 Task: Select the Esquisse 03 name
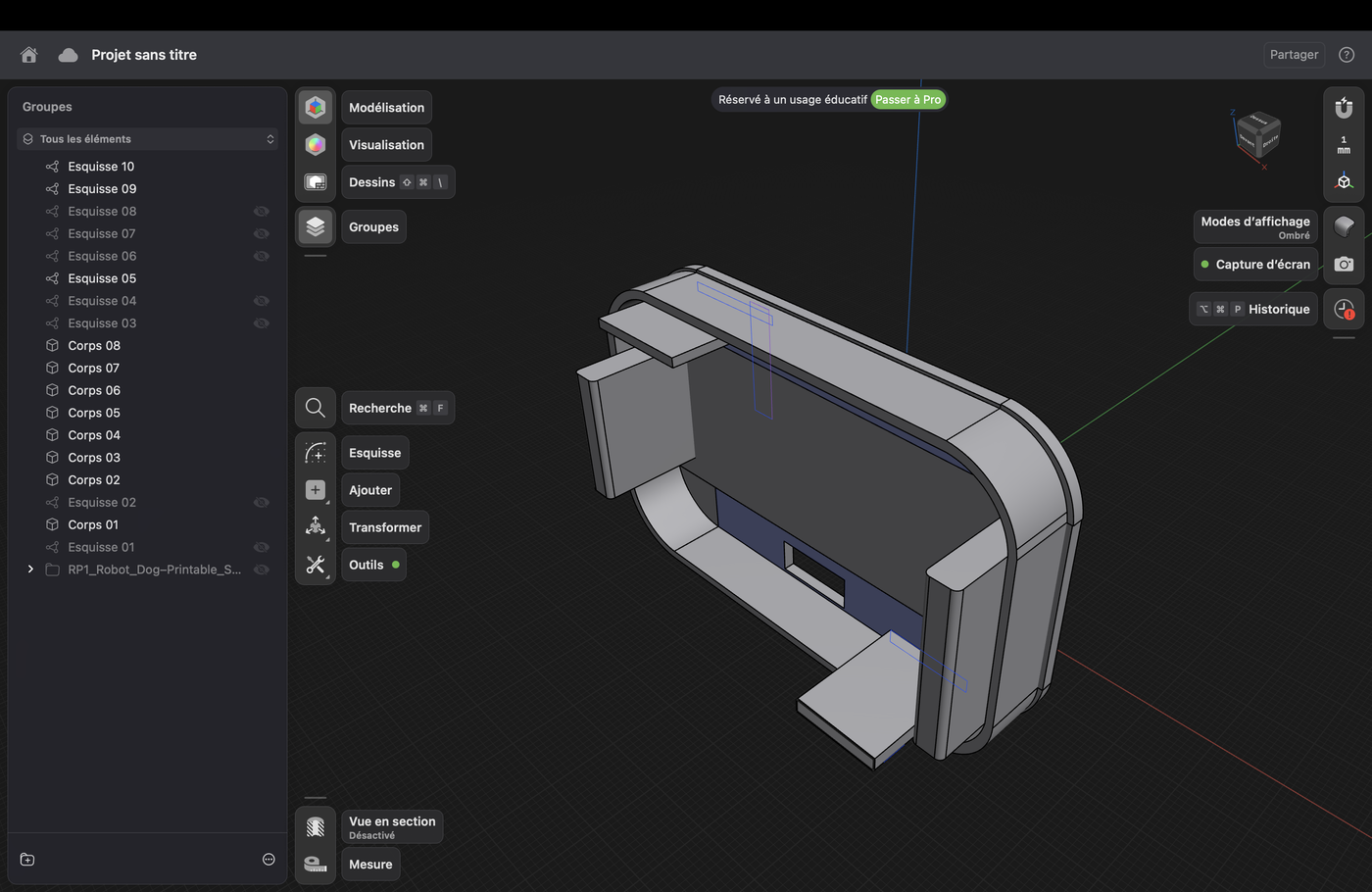point(102,323)
